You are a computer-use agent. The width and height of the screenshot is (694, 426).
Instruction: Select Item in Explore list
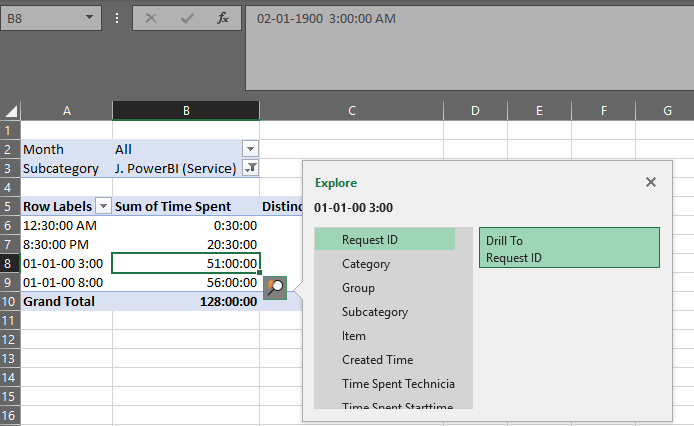[385, 336]
